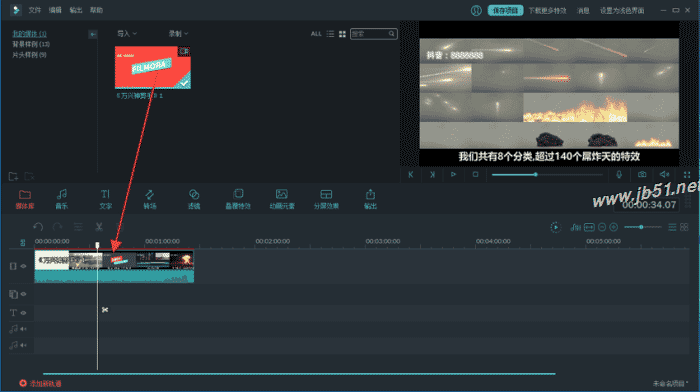Viewport: 700px width, 392px height.
Task: Click the user account icon in title bar
Action: pos(476,10)
